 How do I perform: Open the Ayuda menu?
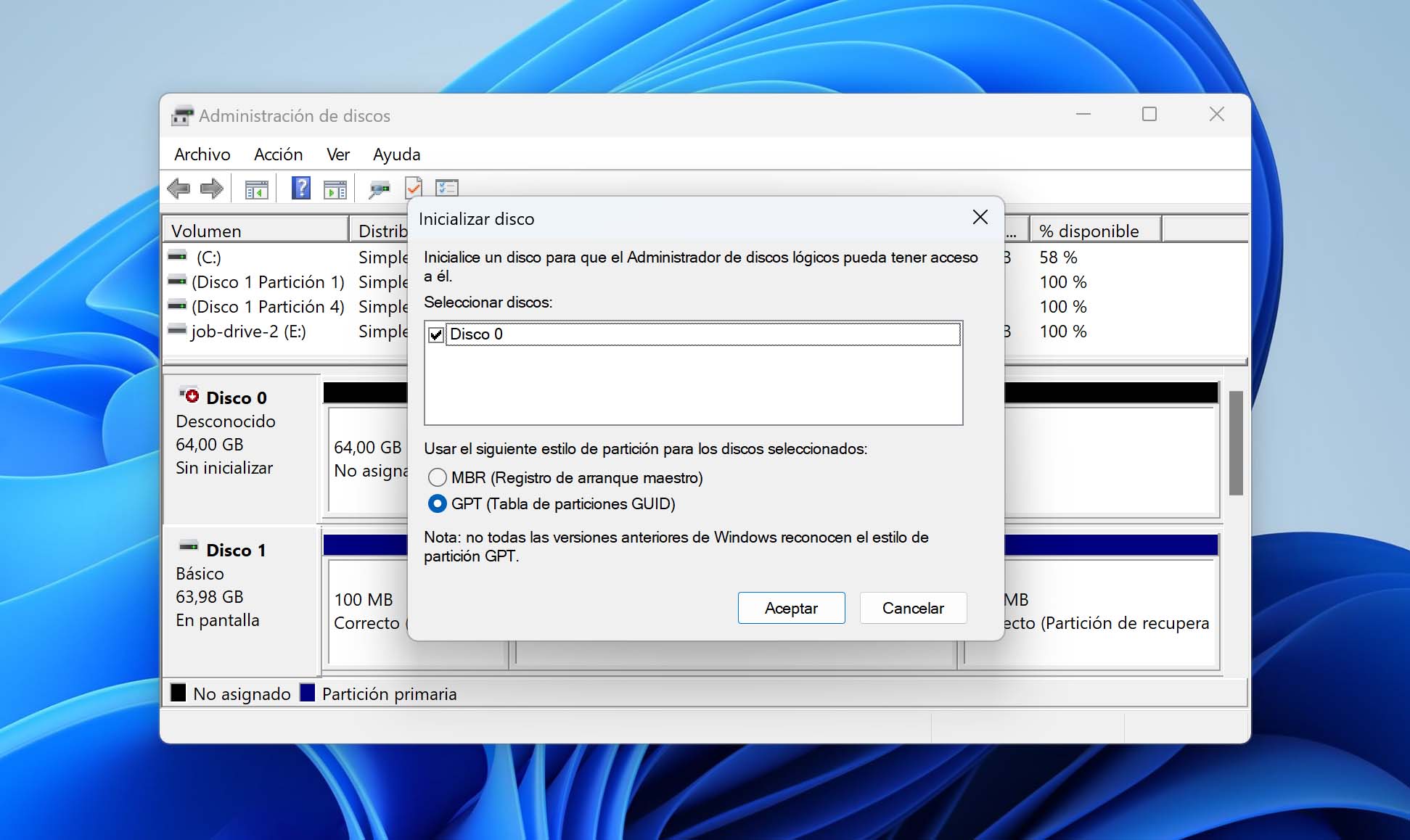(397, 155)
